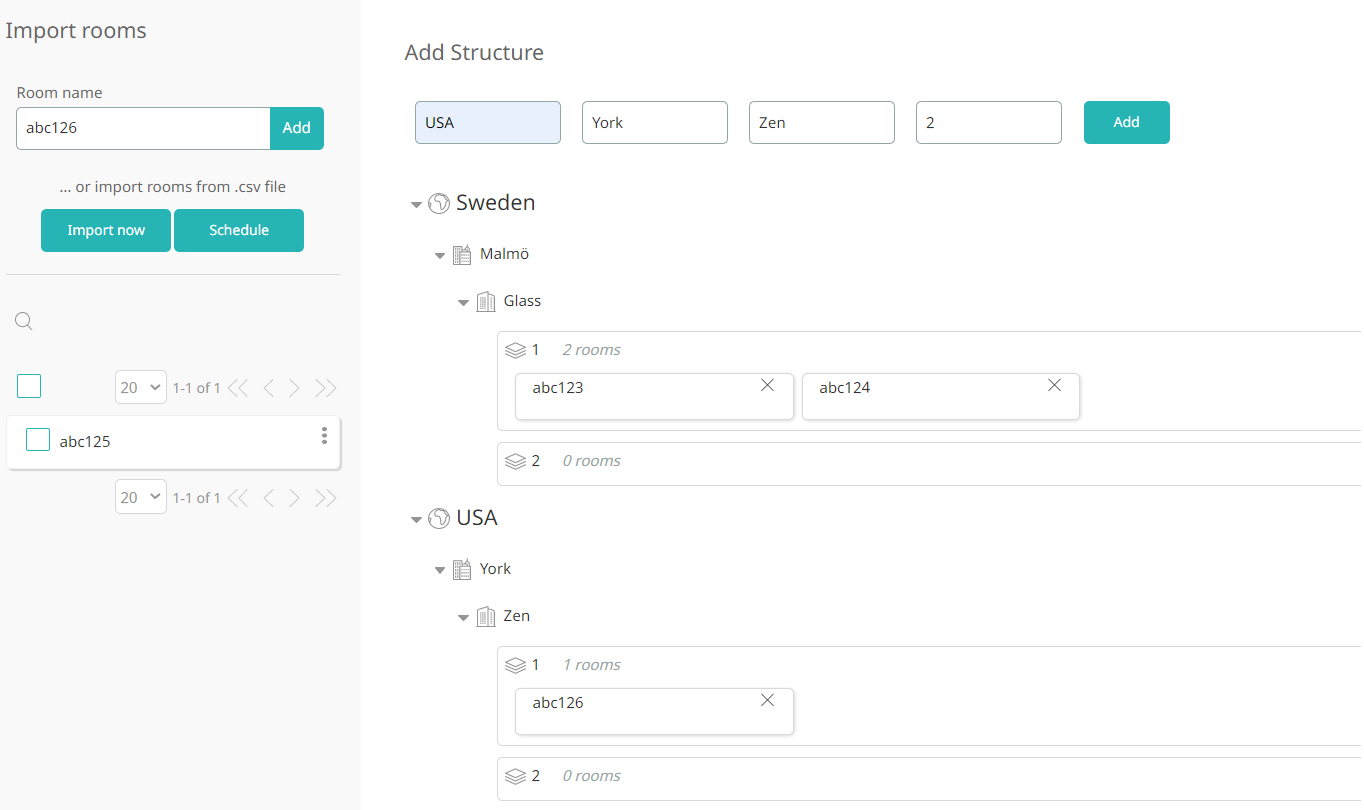The image size is (1364, 810).
Task: Click the Malmö city icon
Action: [x=462, y=255]
